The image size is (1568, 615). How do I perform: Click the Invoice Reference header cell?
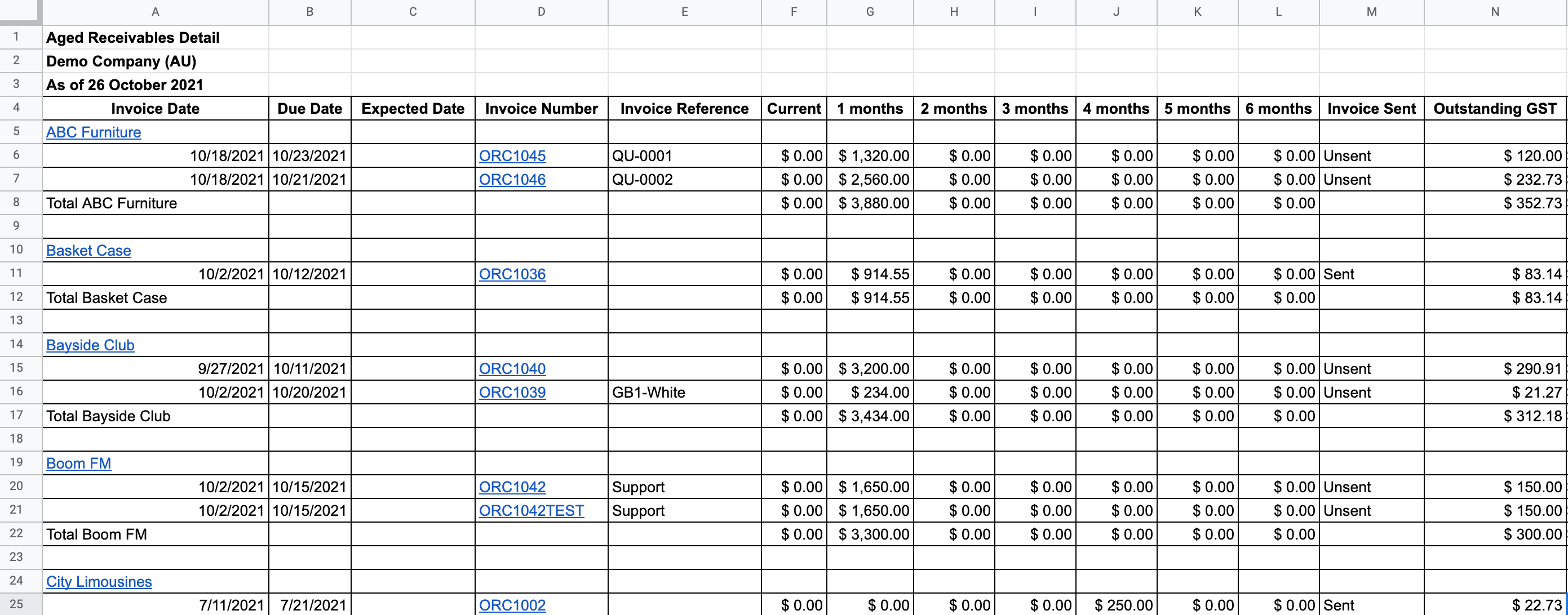[684, 109]
